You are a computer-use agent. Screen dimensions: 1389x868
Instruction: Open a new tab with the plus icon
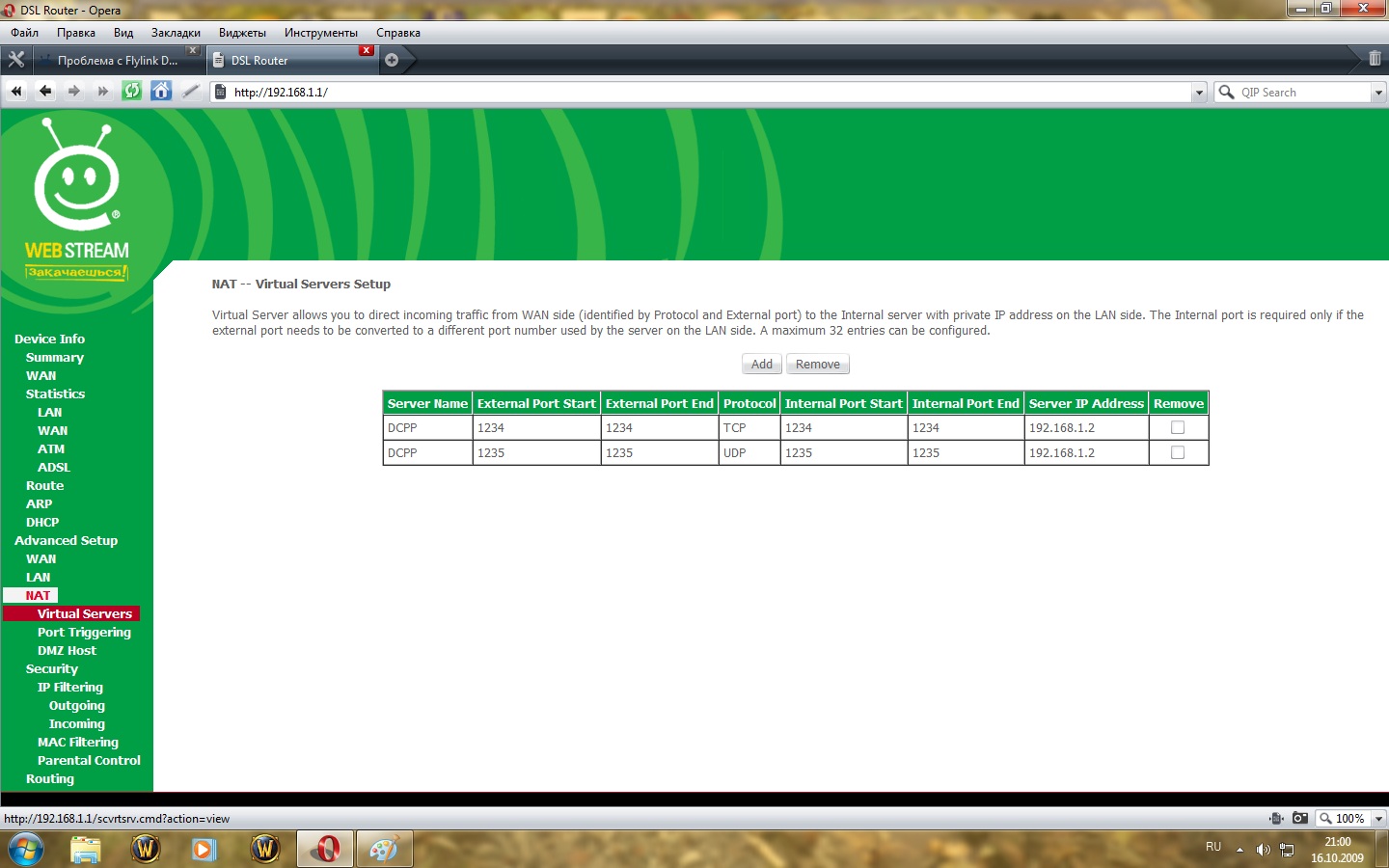[392, 60]
